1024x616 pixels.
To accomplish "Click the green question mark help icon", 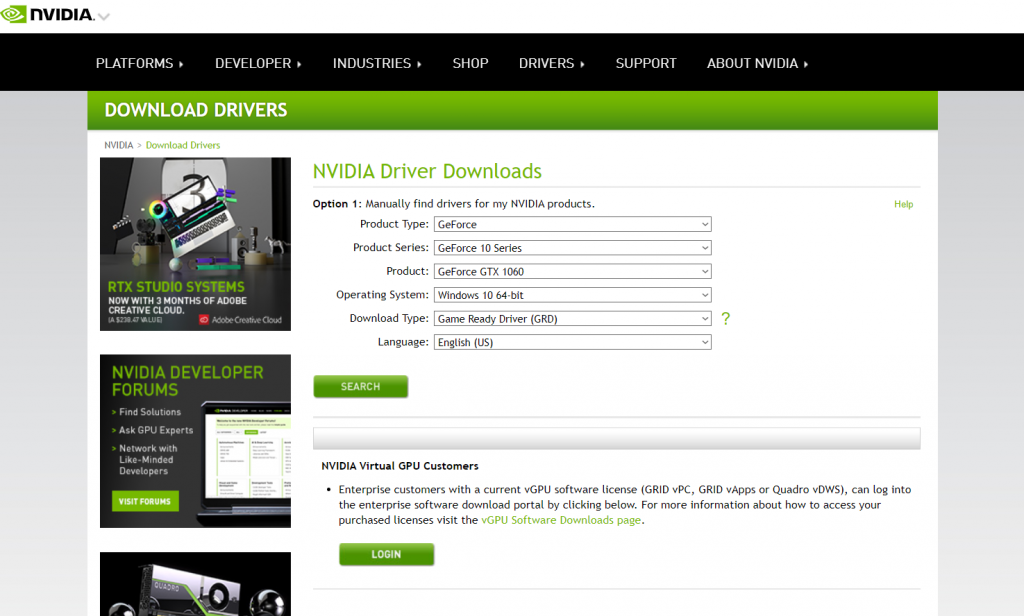I will tap(726, 319).
